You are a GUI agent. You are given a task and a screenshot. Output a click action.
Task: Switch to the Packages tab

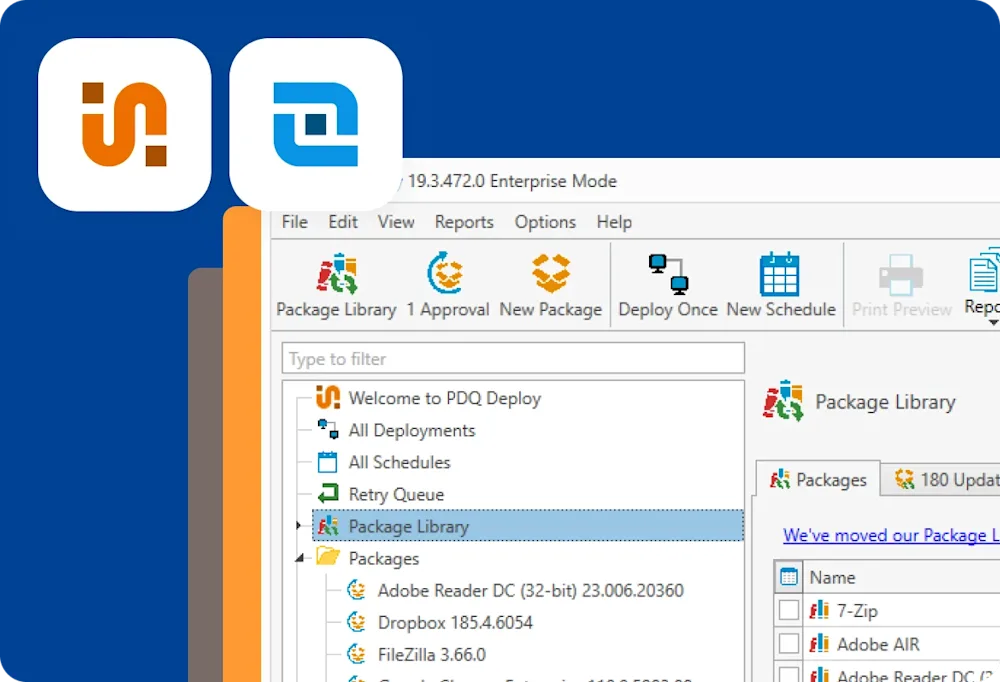pos(818,479)
